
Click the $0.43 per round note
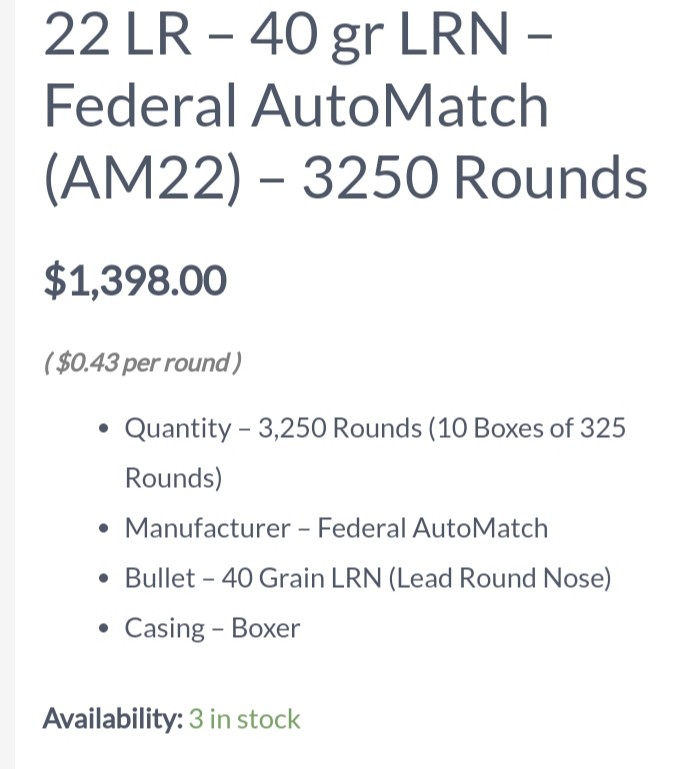click(143, 363)
